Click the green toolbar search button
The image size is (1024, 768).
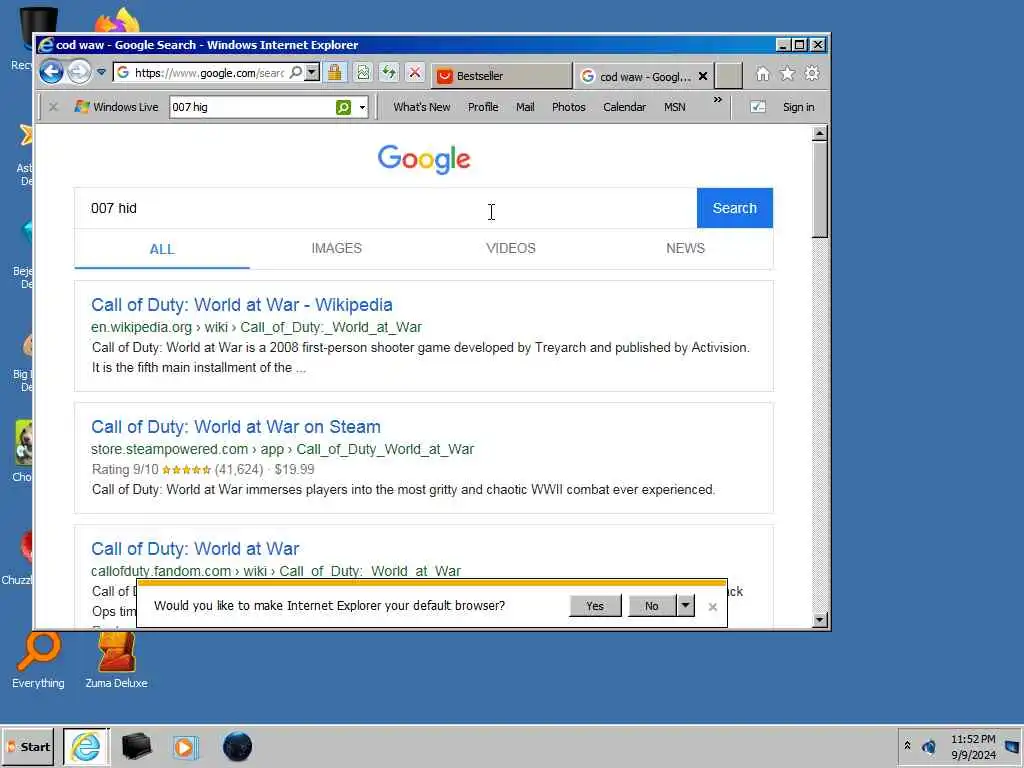click(344, 107)
